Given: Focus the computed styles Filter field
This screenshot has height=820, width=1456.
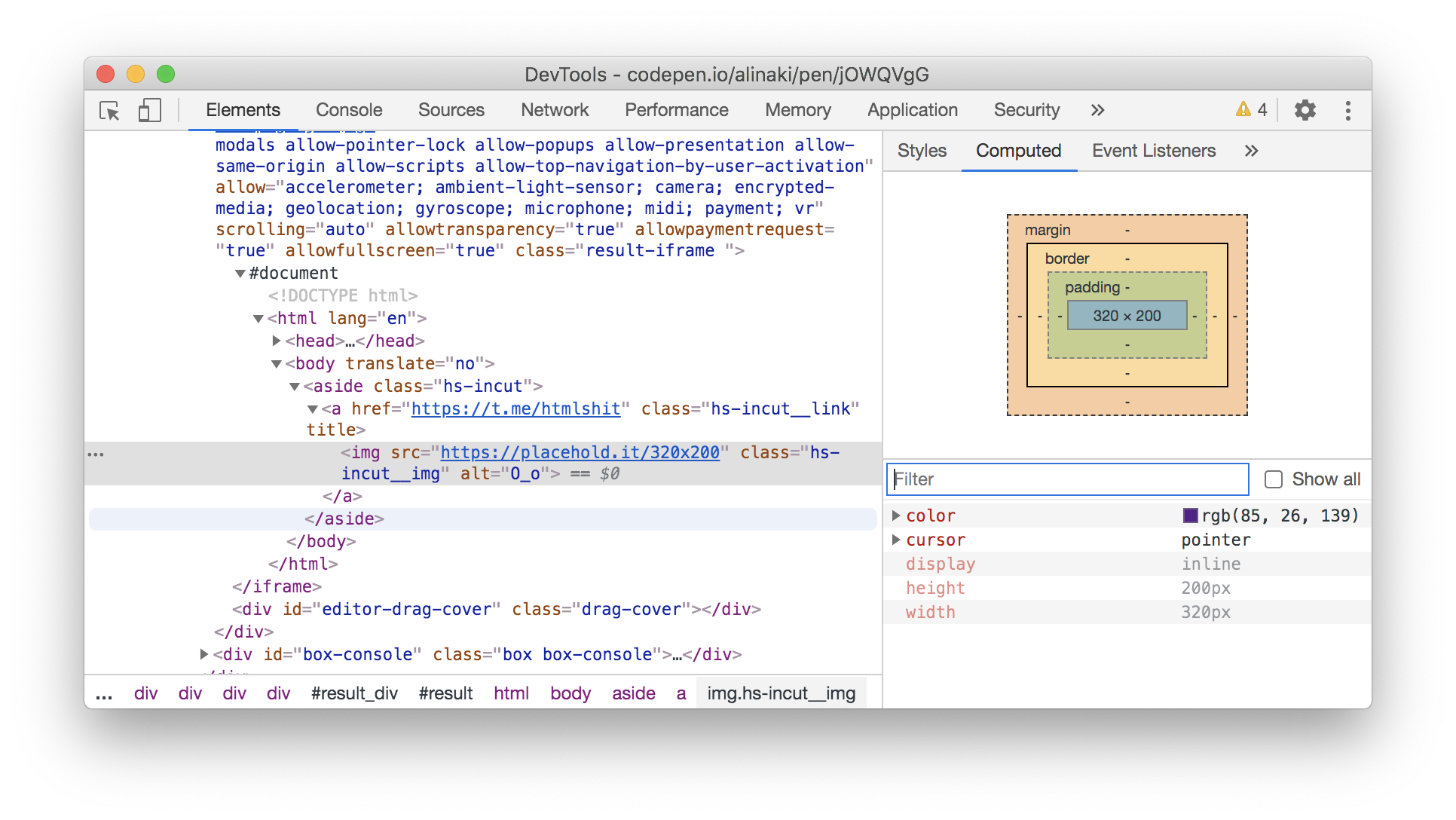Looking at the screenshot, I should (x=1066, y=479).
